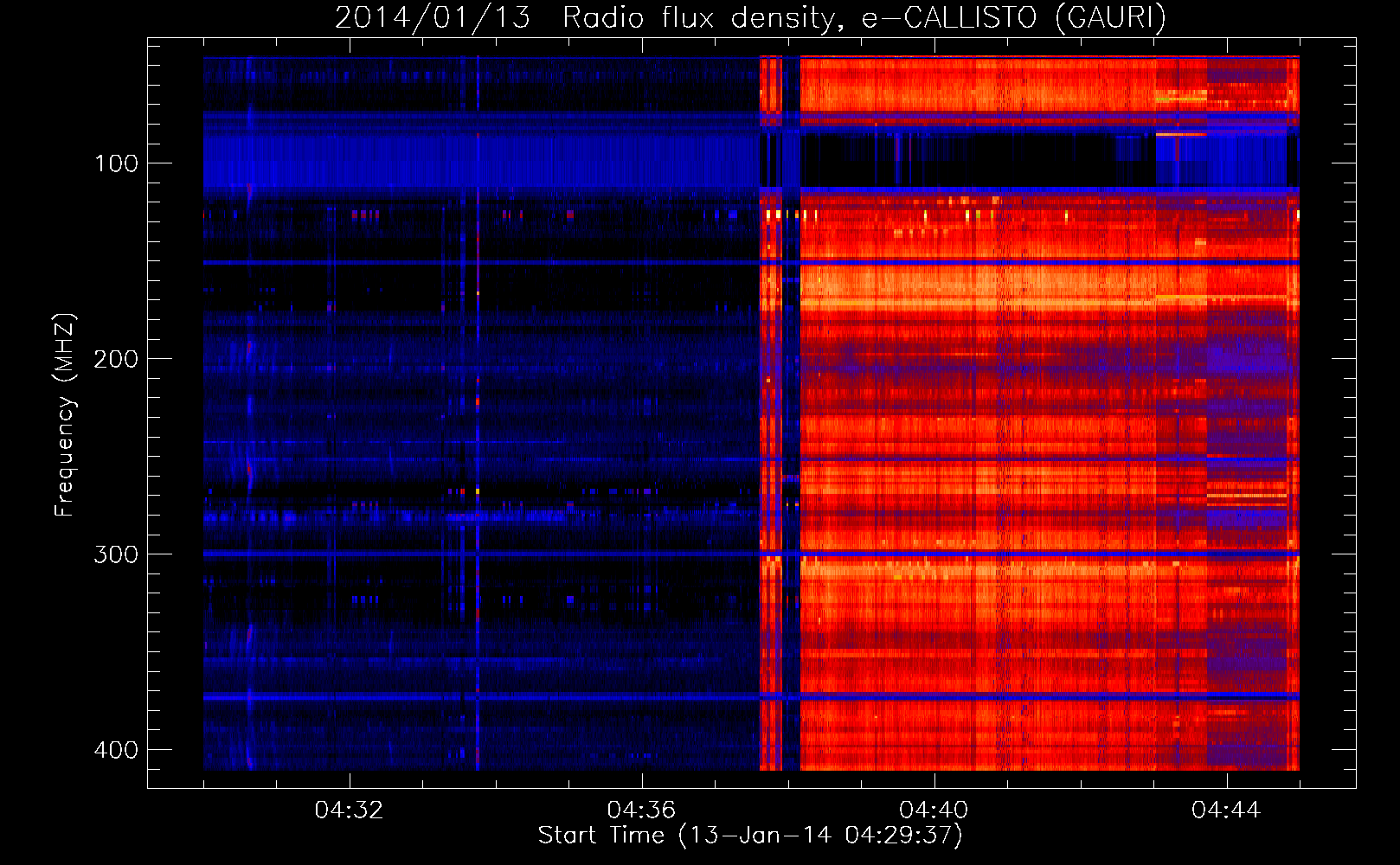Select the 'e-CALLISTO (GAURI)' title text
This screenshot has width=1400, height=865.
[x=1014, y=17]
